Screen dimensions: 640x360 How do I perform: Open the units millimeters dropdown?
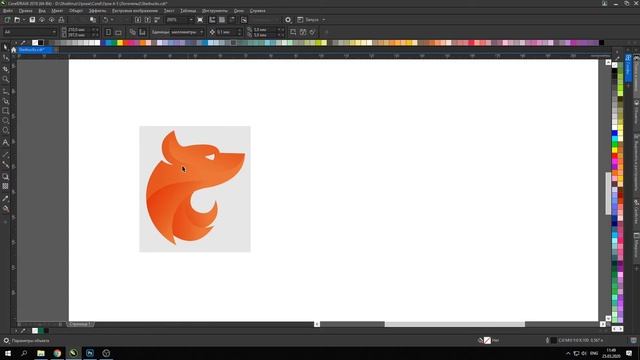pos(187,32)
